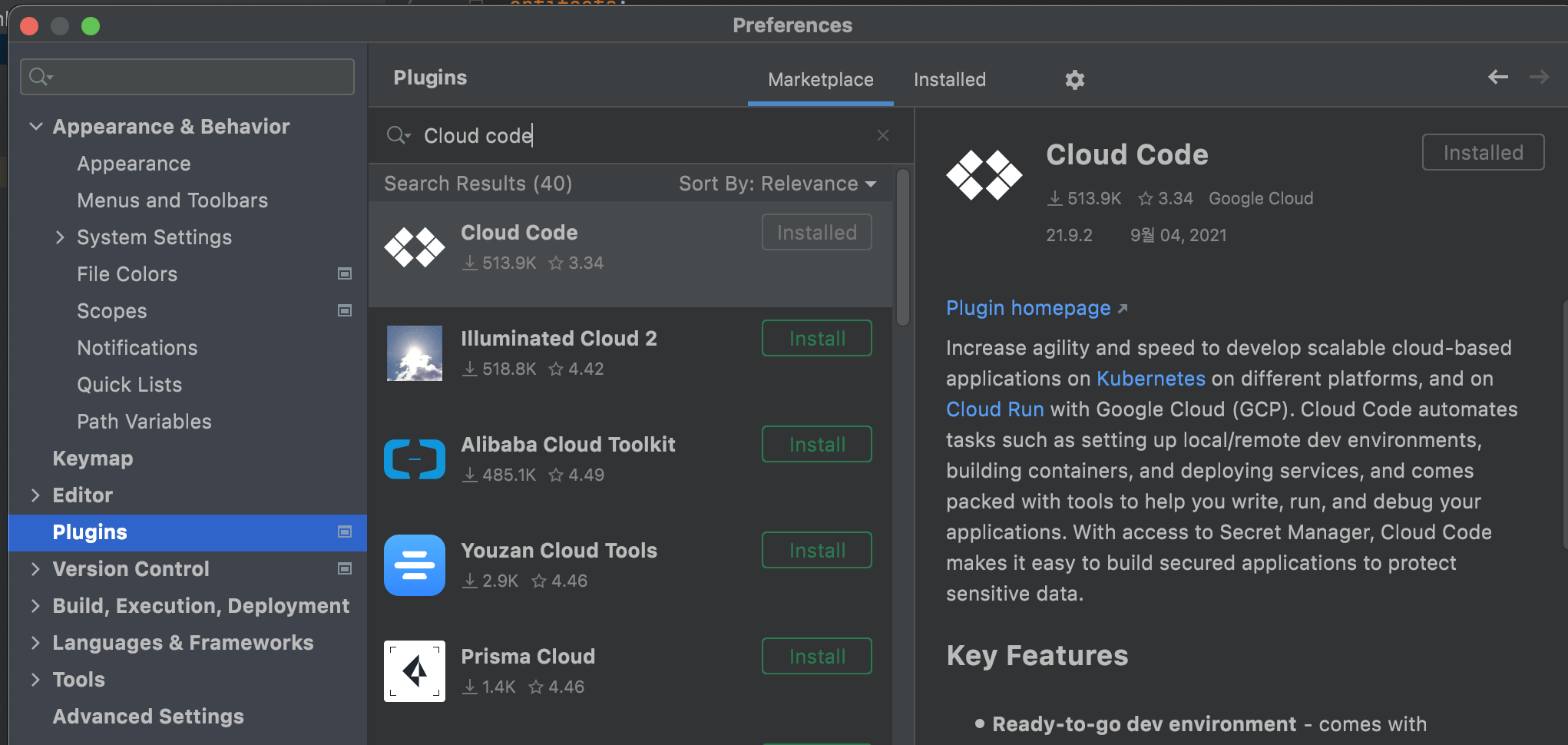The image size is (1568, 745).
Task: Select Appearance in settings tree
Action: point(134,164)
